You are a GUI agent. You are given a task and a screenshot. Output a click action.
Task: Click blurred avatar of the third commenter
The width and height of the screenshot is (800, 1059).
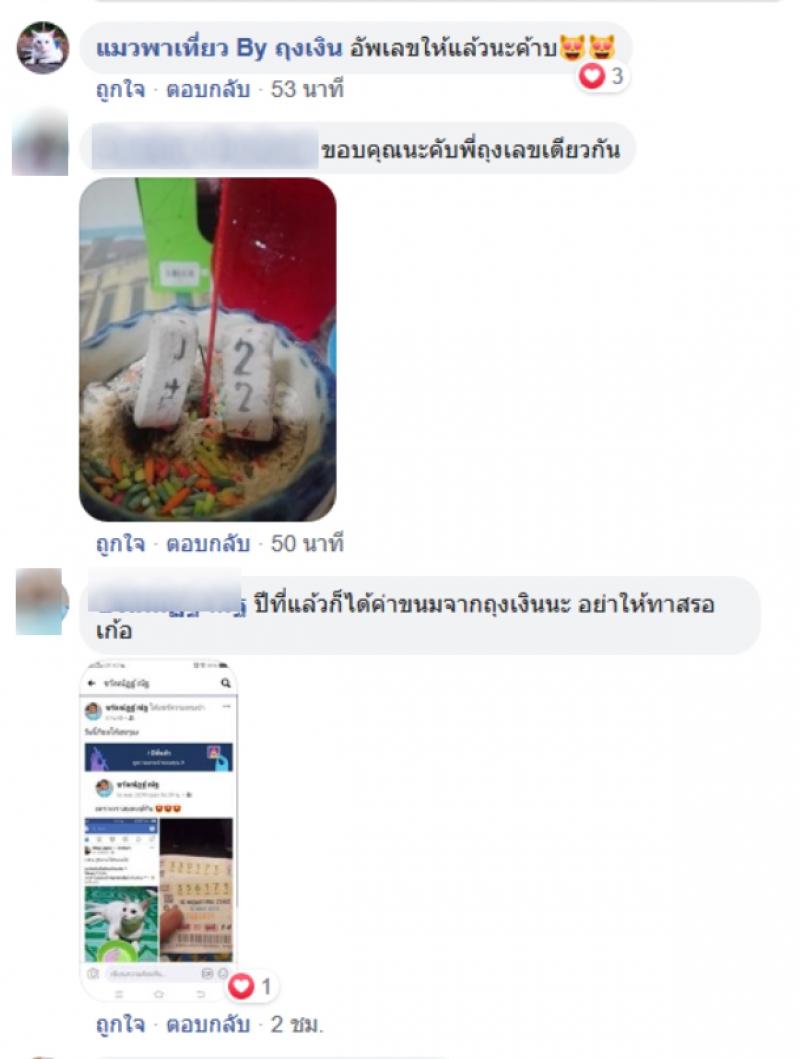(x=40, y=602)
